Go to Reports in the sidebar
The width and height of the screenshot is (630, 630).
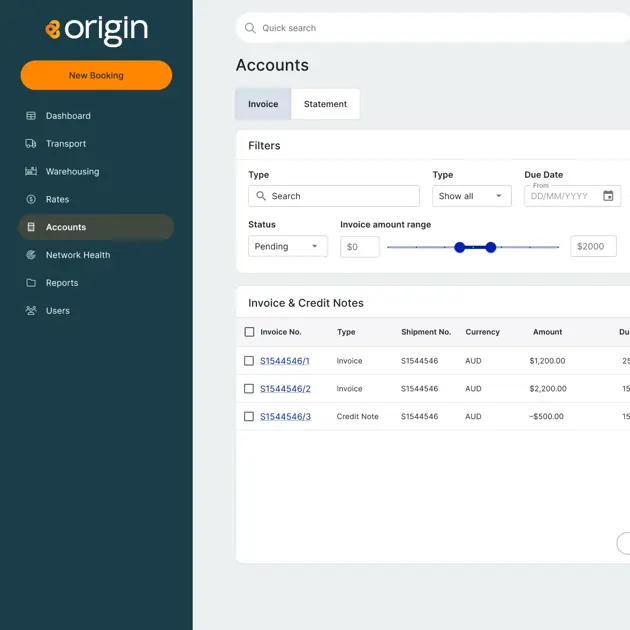coord(62,283)
